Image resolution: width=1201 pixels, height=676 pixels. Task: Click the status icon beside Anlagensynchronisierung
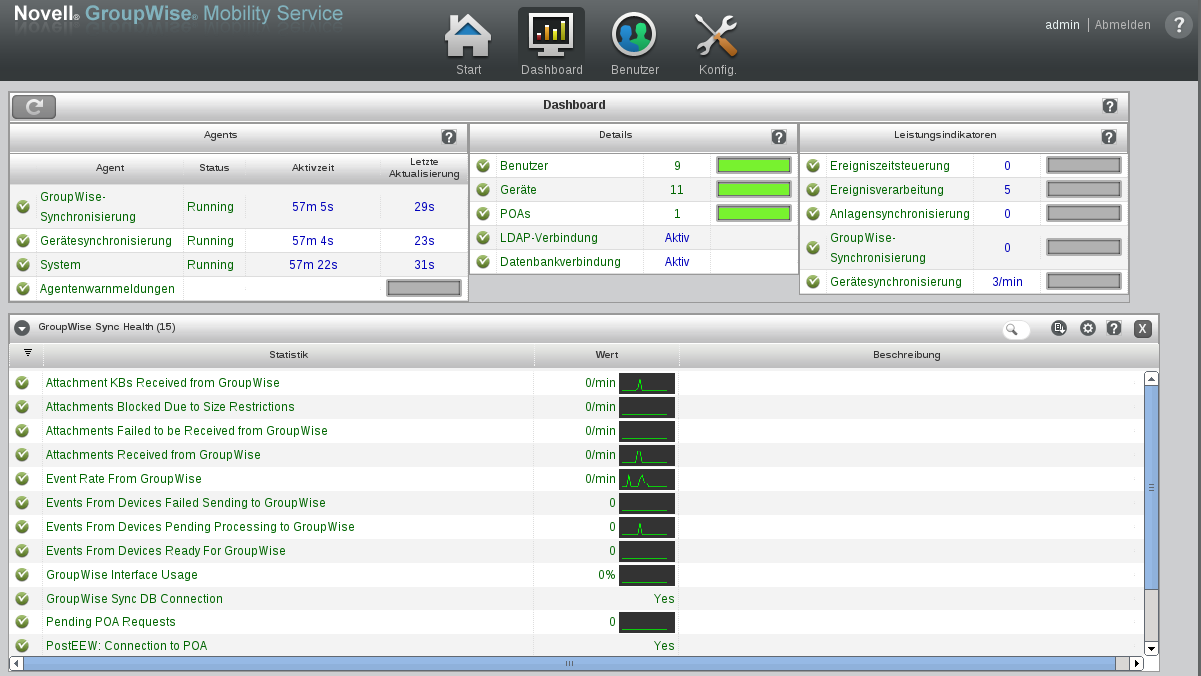[813, 214]
